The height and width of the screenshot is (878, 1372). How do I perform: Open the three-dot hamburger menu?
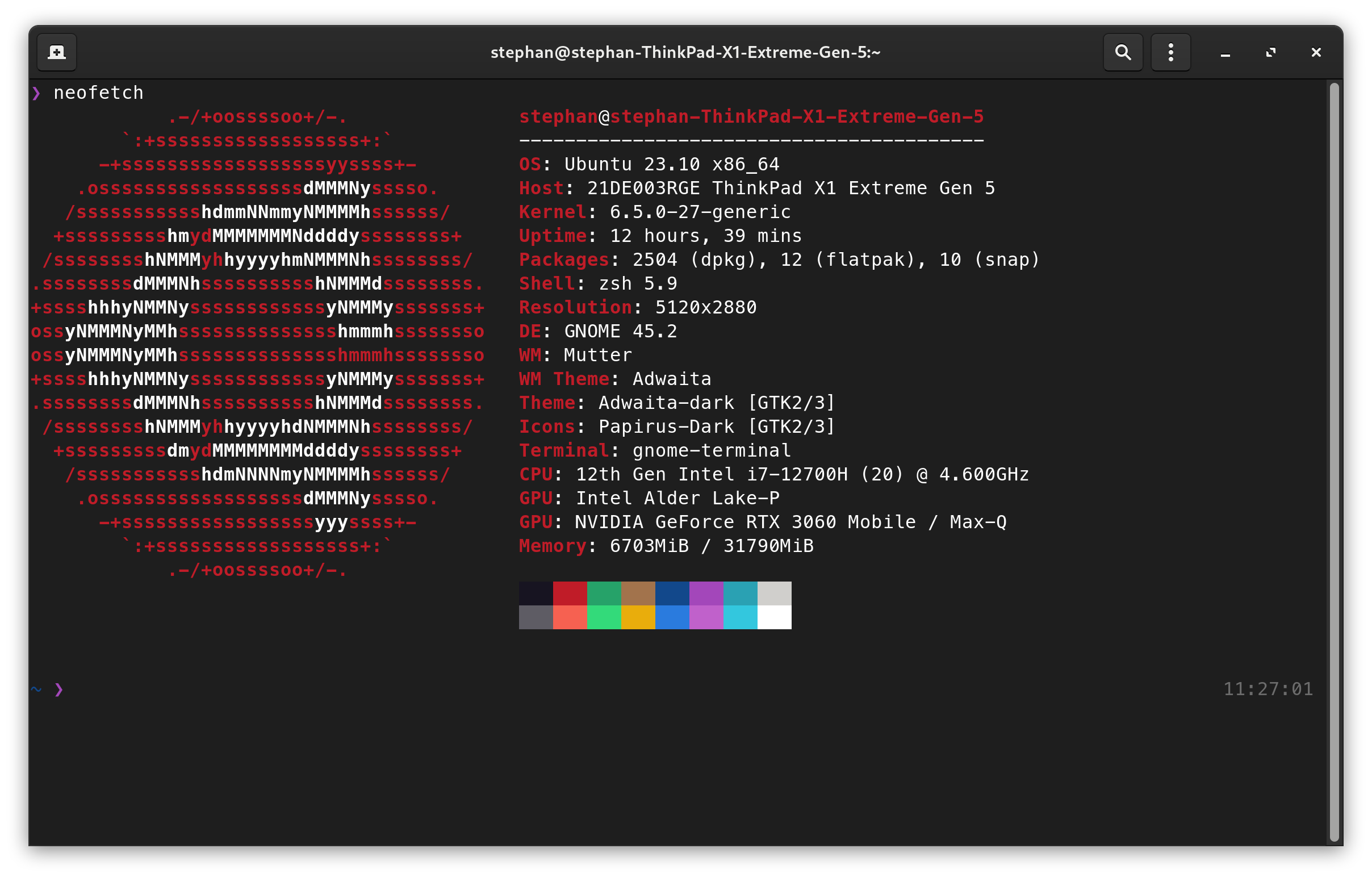pyautogui.click(x=1170, y=52)
